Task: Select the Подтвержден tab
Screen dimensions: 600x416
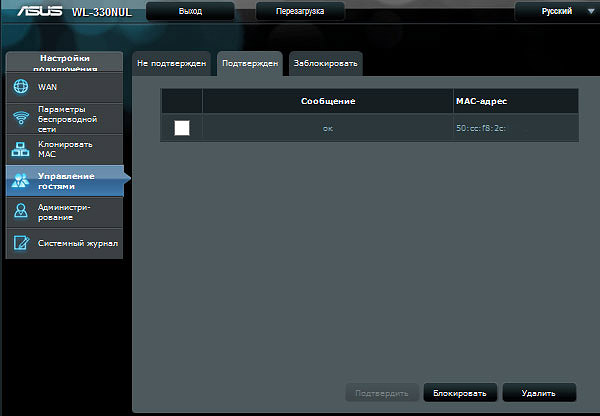Action: click(x=250, y=64)
